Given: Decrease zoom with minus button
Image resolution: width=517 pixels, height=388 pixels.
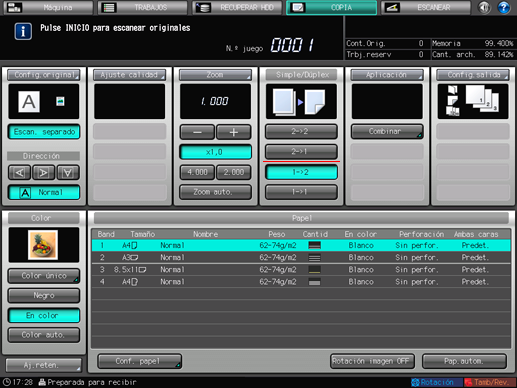Looking at the screenshot, I should (x=197, y=132).
